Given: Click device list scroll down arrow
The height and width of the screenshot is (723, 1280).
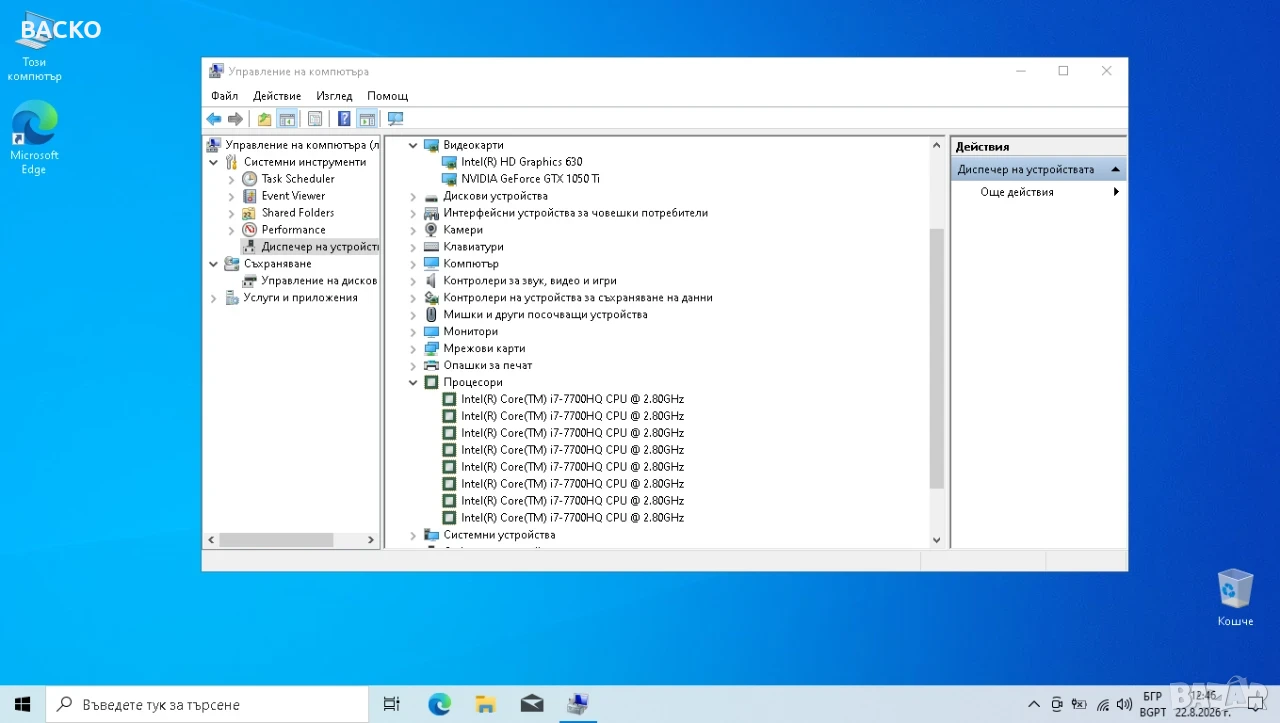Looking at the screenshot, I should coord(936,540).
